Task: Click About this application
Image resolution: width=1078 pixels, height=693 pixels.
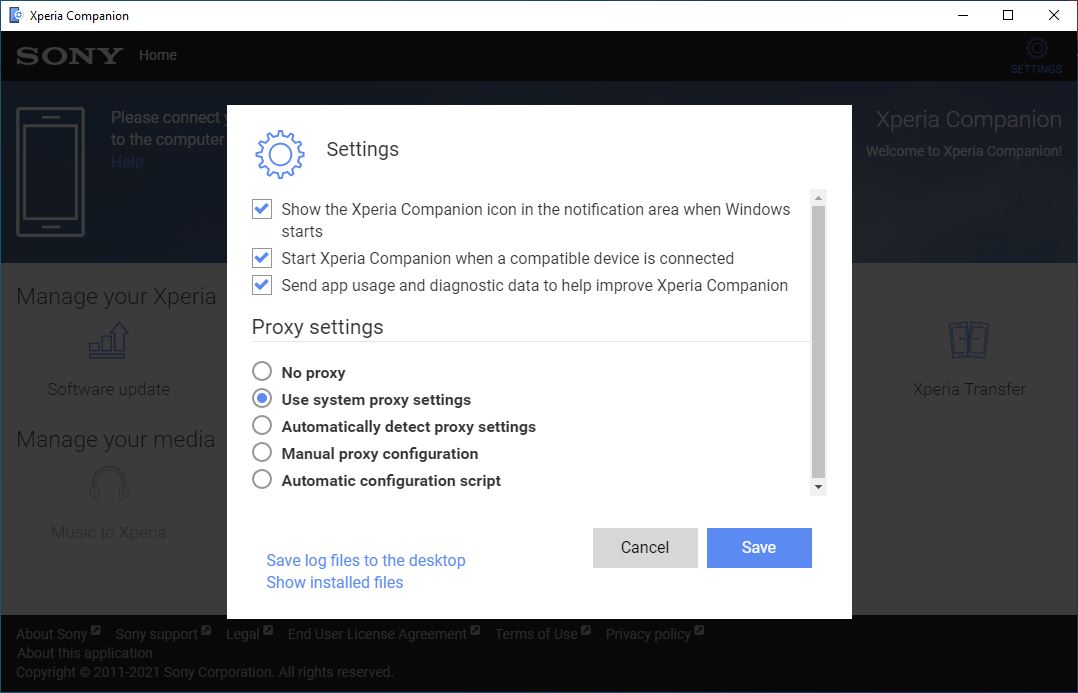Action: (85, 652)
